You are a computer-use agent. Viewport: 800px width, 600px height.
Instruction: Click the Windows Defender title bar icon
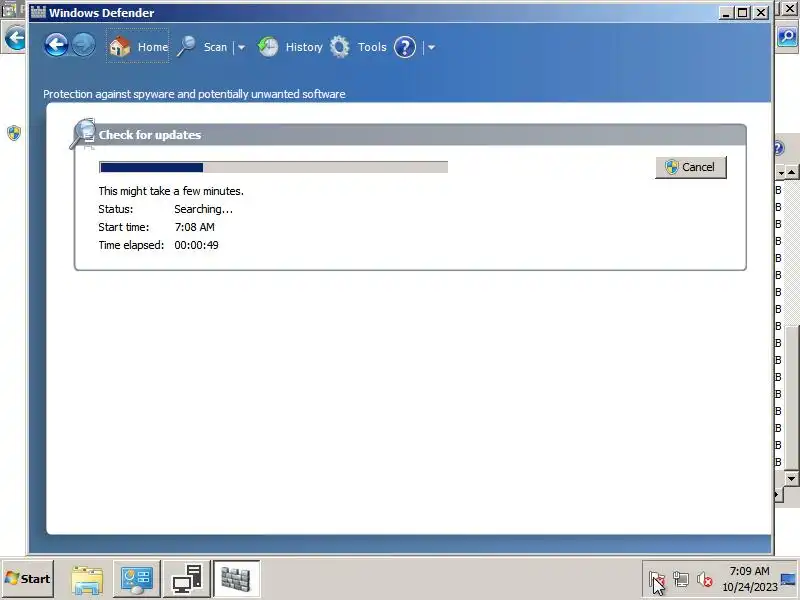tap(38, 12)
